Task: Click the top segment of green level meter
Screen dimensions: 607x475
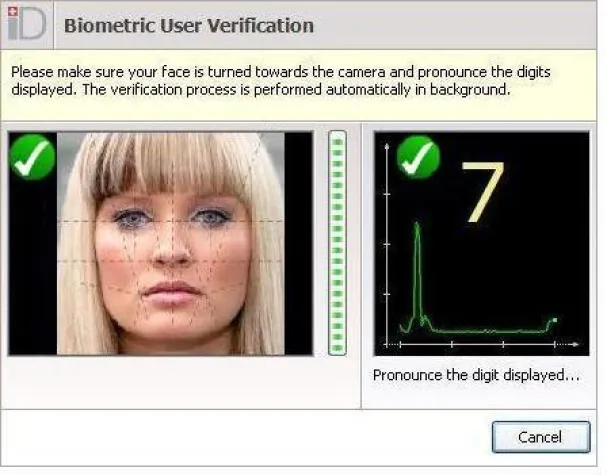Action: pos(337,142)
